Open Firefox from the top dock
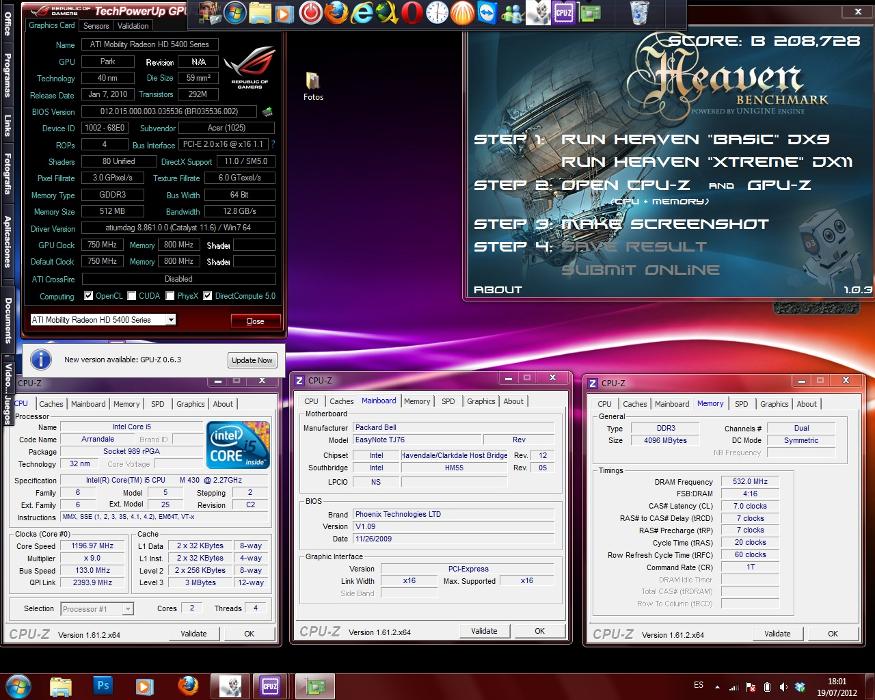This screenshot has height=700, width=875. [335, 13]
